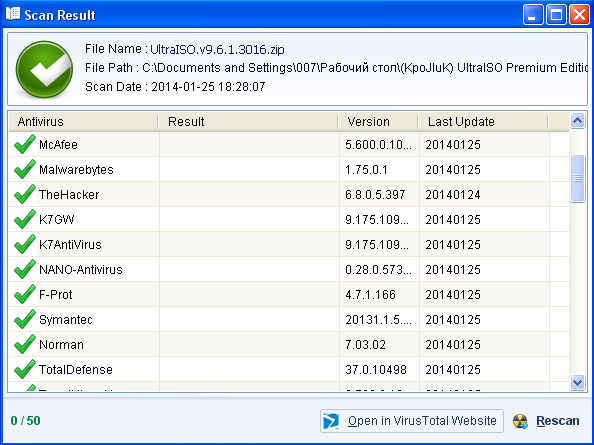The height and width of the screenshot is (445, 594).
Task: Select the Symantec row in results
Action: pyautogui.click(x=289, y=319)
